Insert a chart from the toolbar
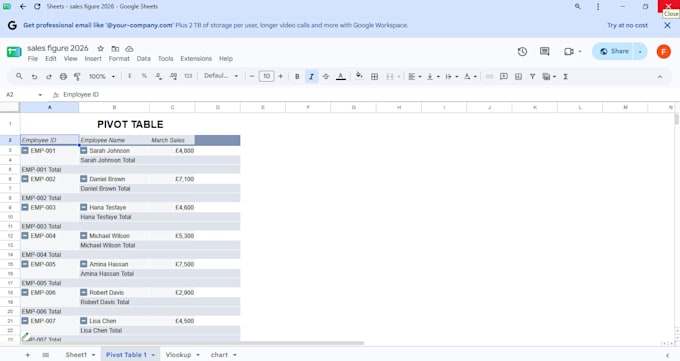The width and height of the screenshot is (680, 361). 518,76
